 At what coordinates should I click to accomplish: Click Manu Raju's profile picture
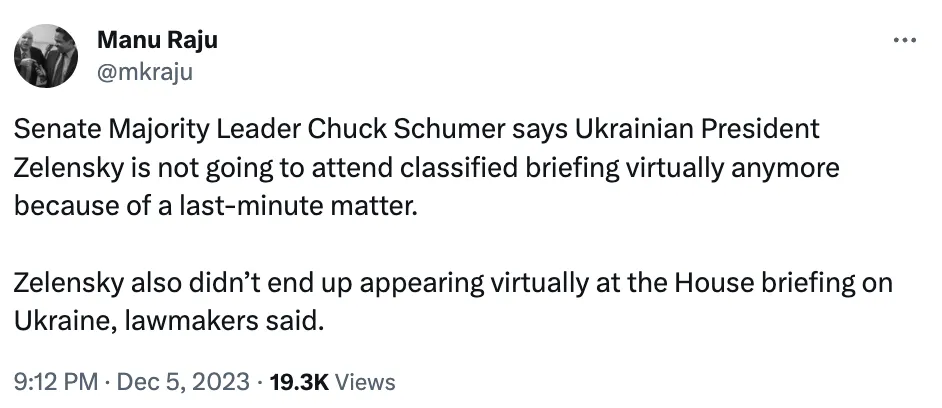tap(46, 54)
